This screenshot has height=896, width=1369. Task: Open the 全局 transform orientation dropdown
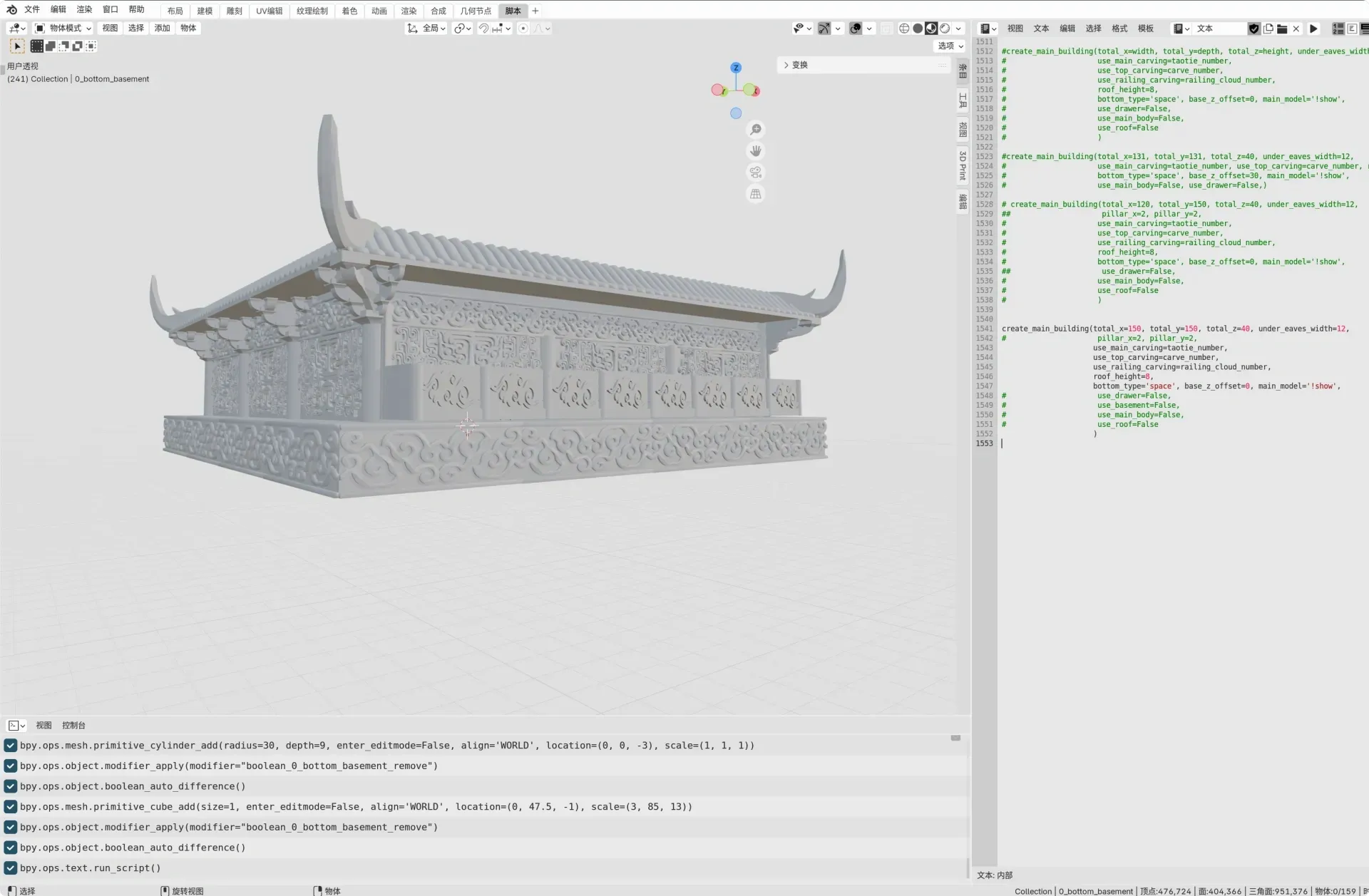[x=426, y=29]
